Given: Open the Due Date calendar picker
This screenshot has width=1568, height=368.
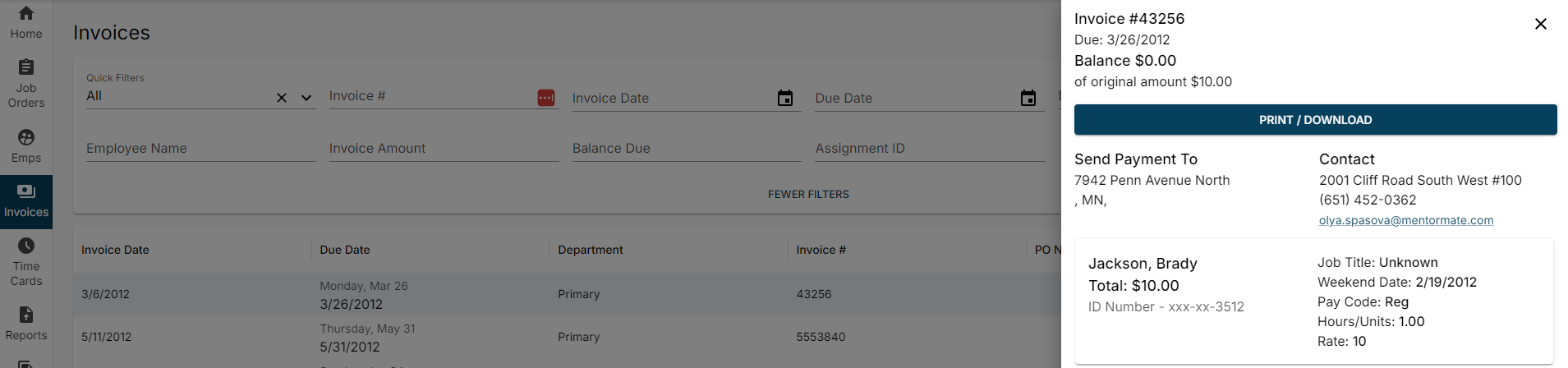Looking at the screenshot, I should pyautogui.click(x=1028, y=99).
